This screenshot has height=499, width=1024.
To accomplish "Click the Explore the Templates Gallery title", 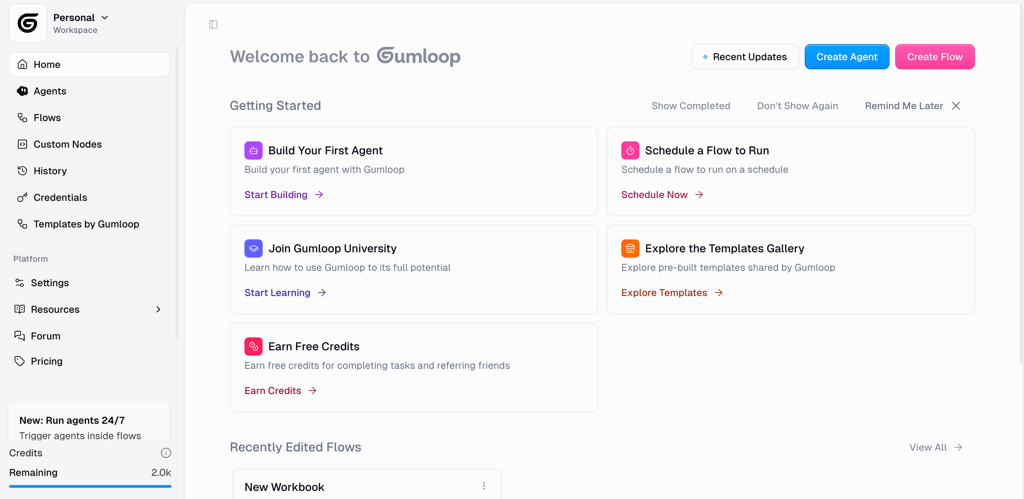I will click(725, 248).
